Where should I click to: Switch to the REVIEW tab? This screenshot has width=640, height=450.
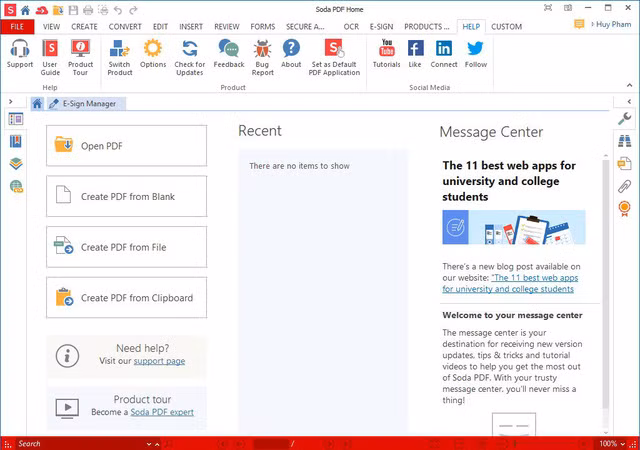[x=227, y=27]
